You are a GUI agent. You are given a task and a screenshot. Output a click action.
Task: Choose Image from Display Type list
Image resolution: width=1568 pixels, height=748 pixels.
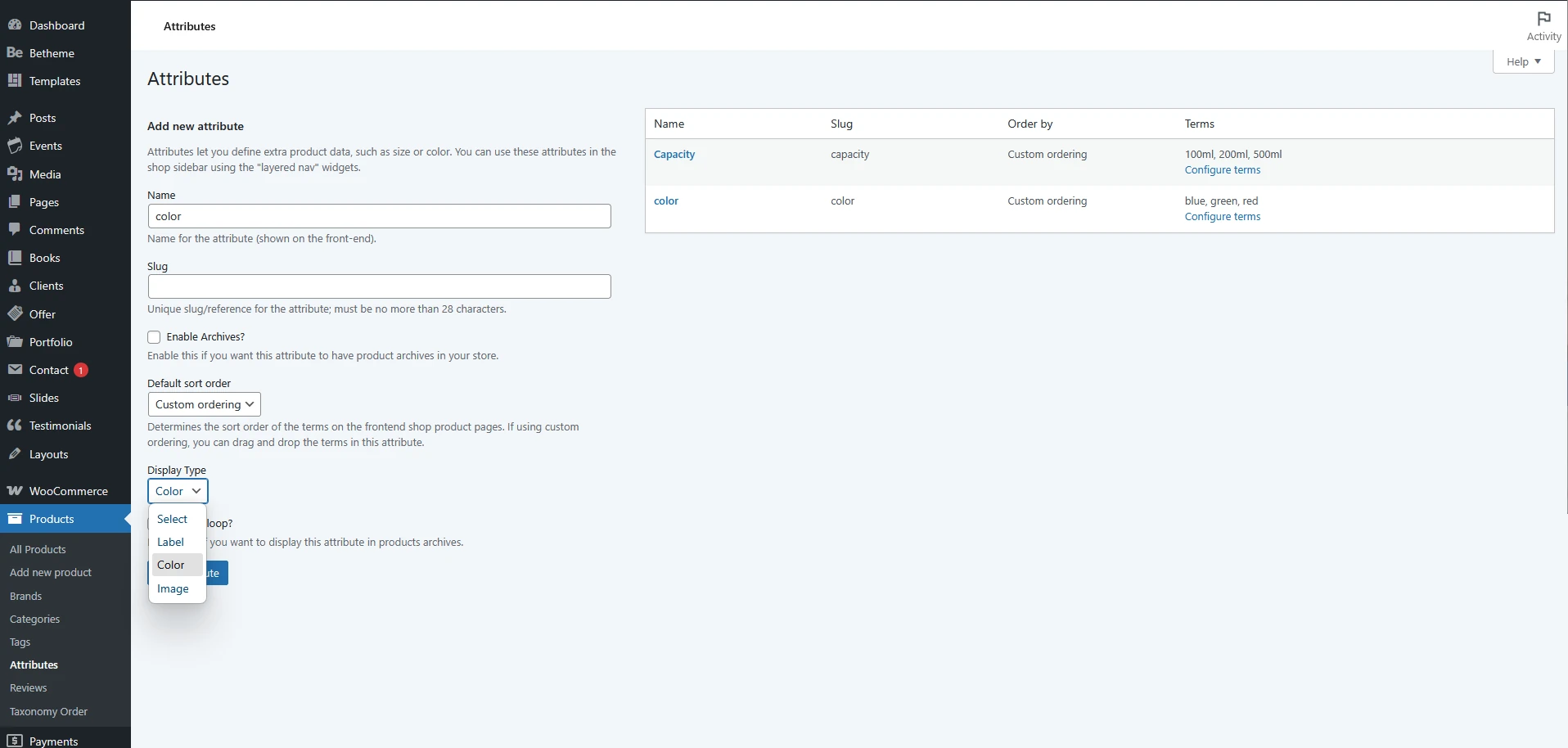173,588
